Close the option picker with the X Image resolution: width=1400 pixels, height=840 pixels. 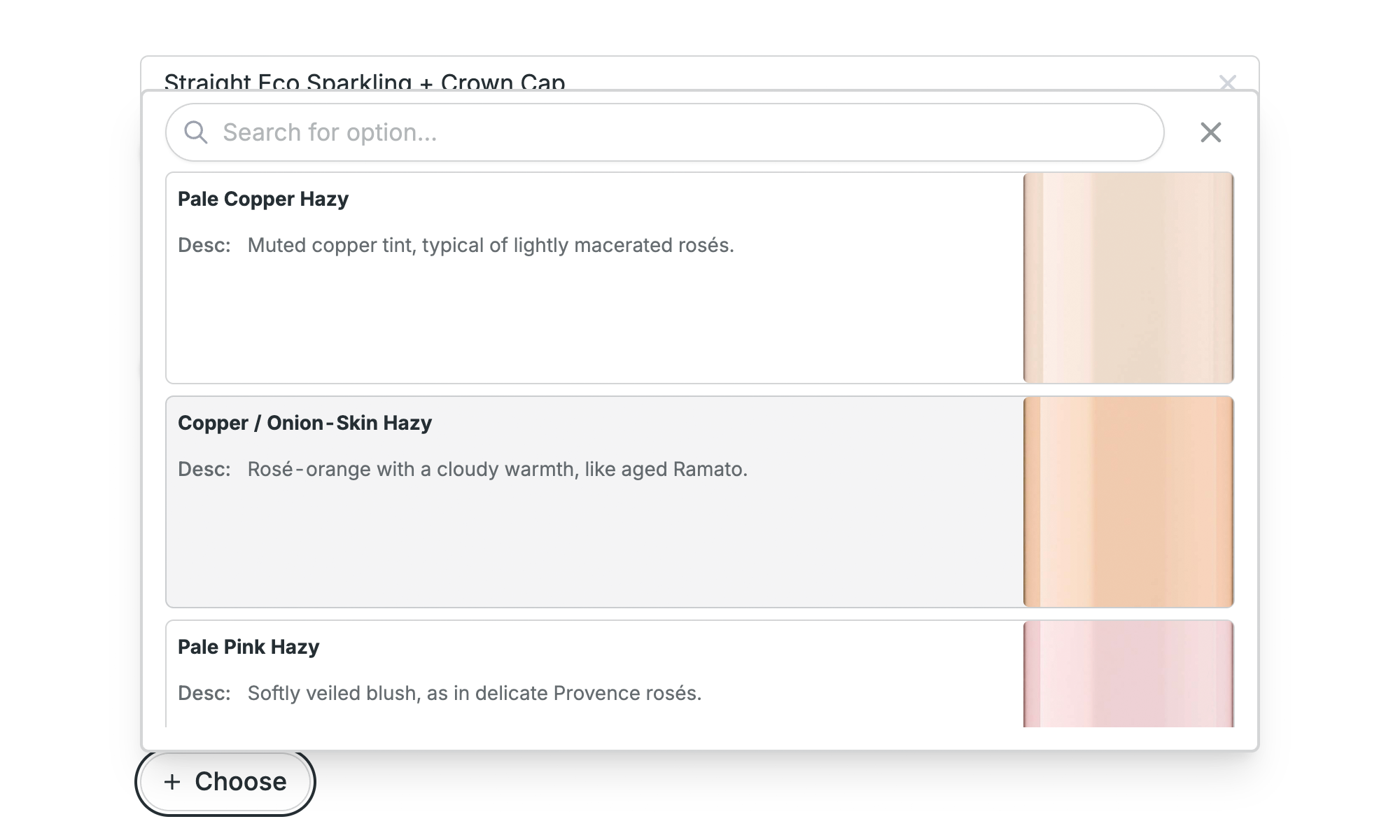tap(1210, 132)
